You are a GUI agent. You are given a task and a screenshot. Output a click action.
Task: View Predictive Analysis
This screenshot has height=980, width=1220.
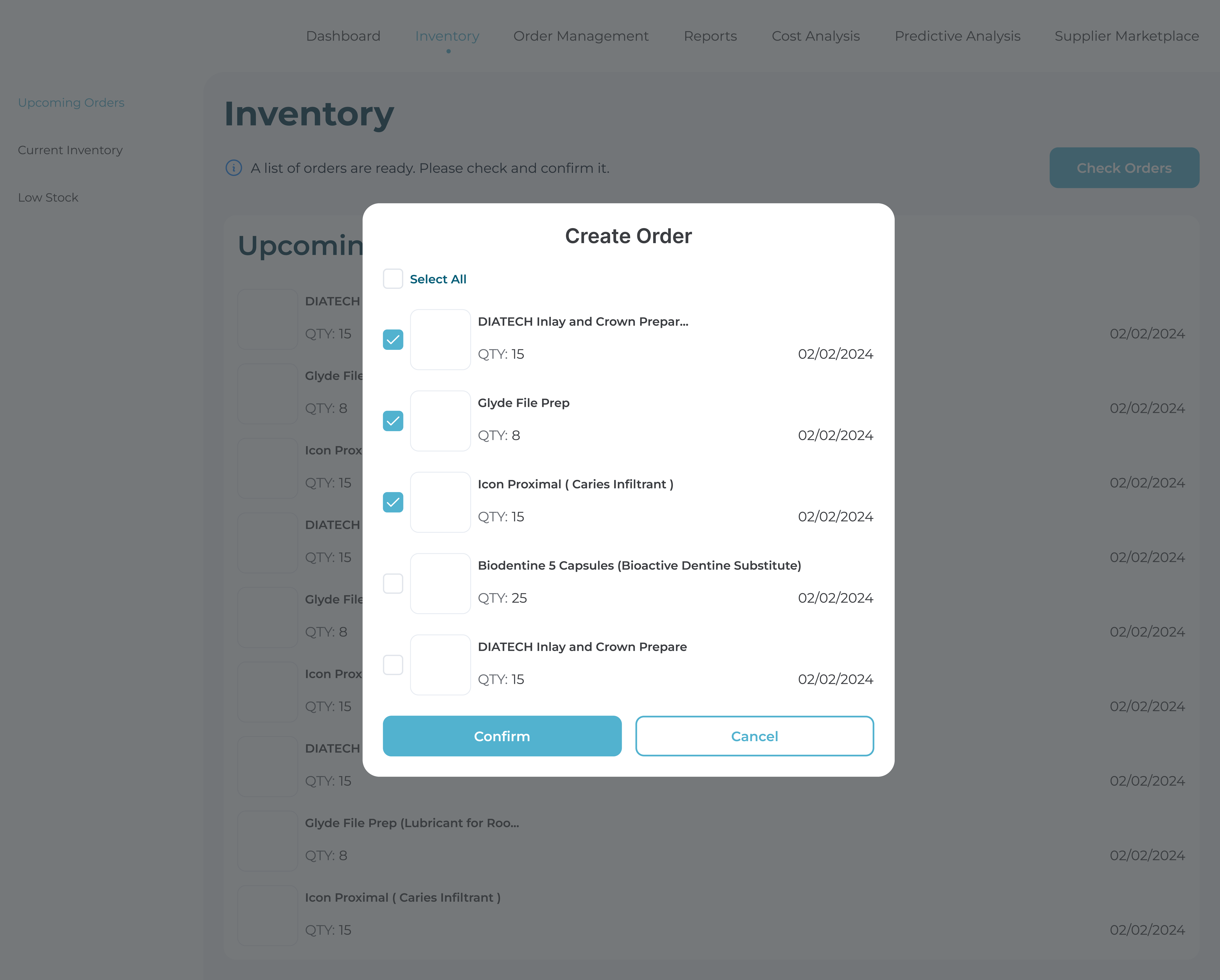pyautogui.click(x=957, y=36)
